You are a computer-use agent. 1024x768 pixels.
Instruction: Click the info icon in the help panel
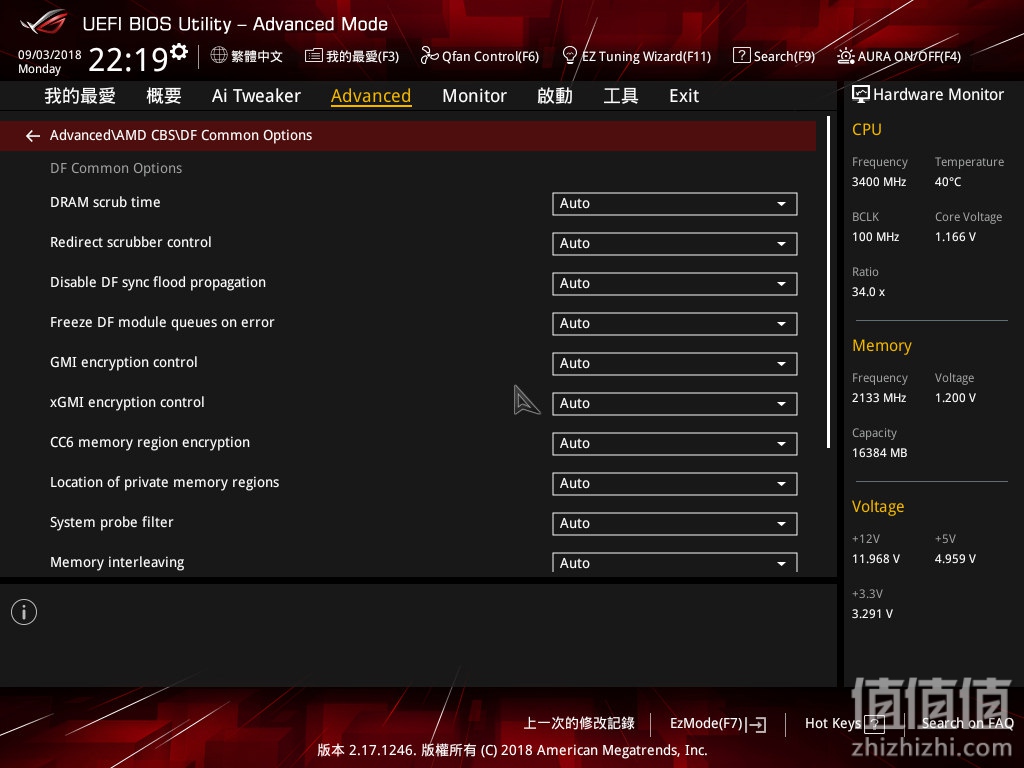24,612
